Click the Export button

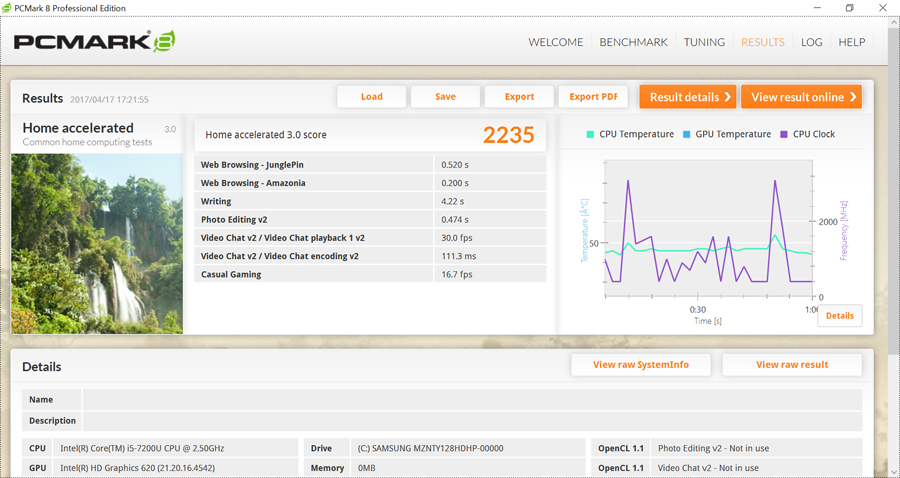tap(519, 97)
